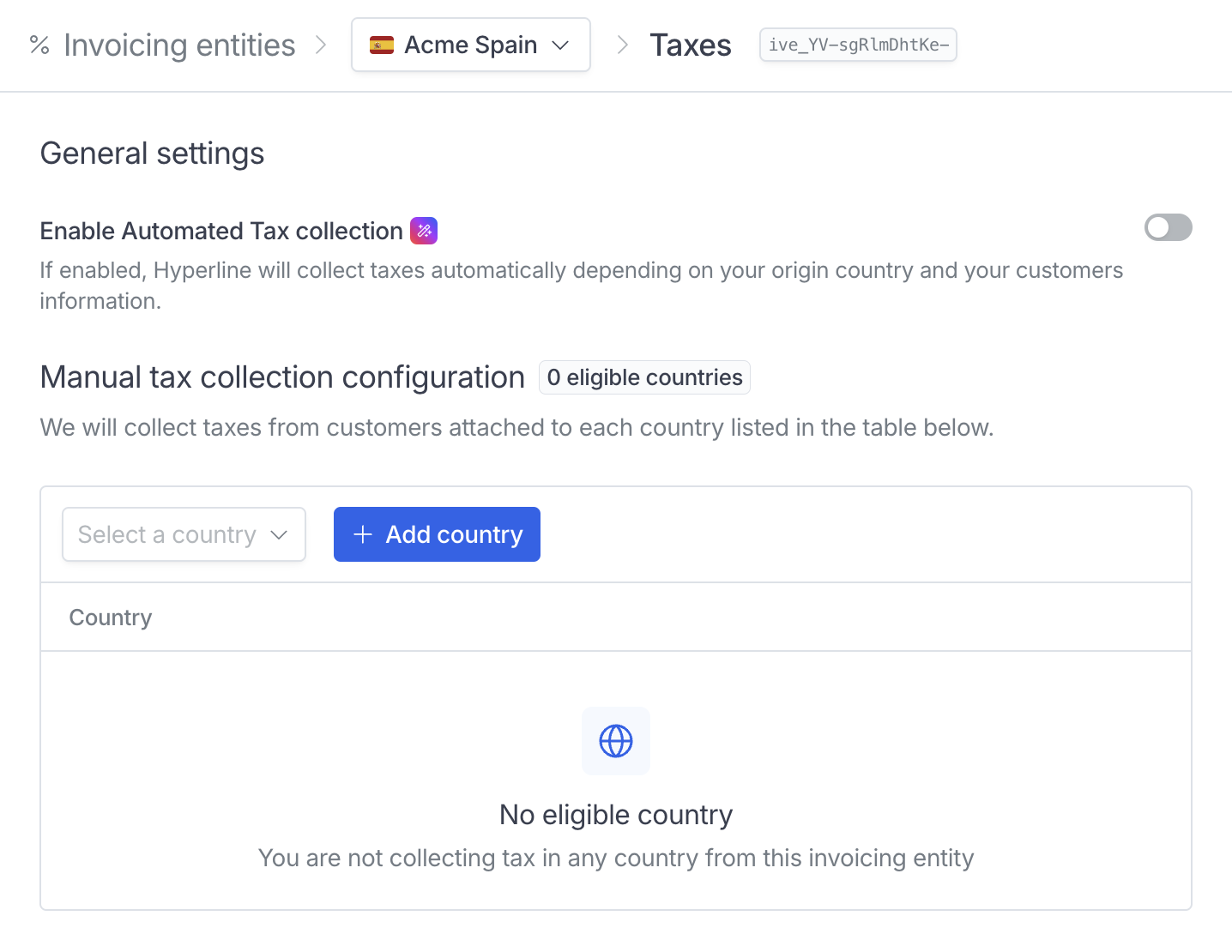Click the globe icon in empty state

pyautogui.click(x=616, y=741)
